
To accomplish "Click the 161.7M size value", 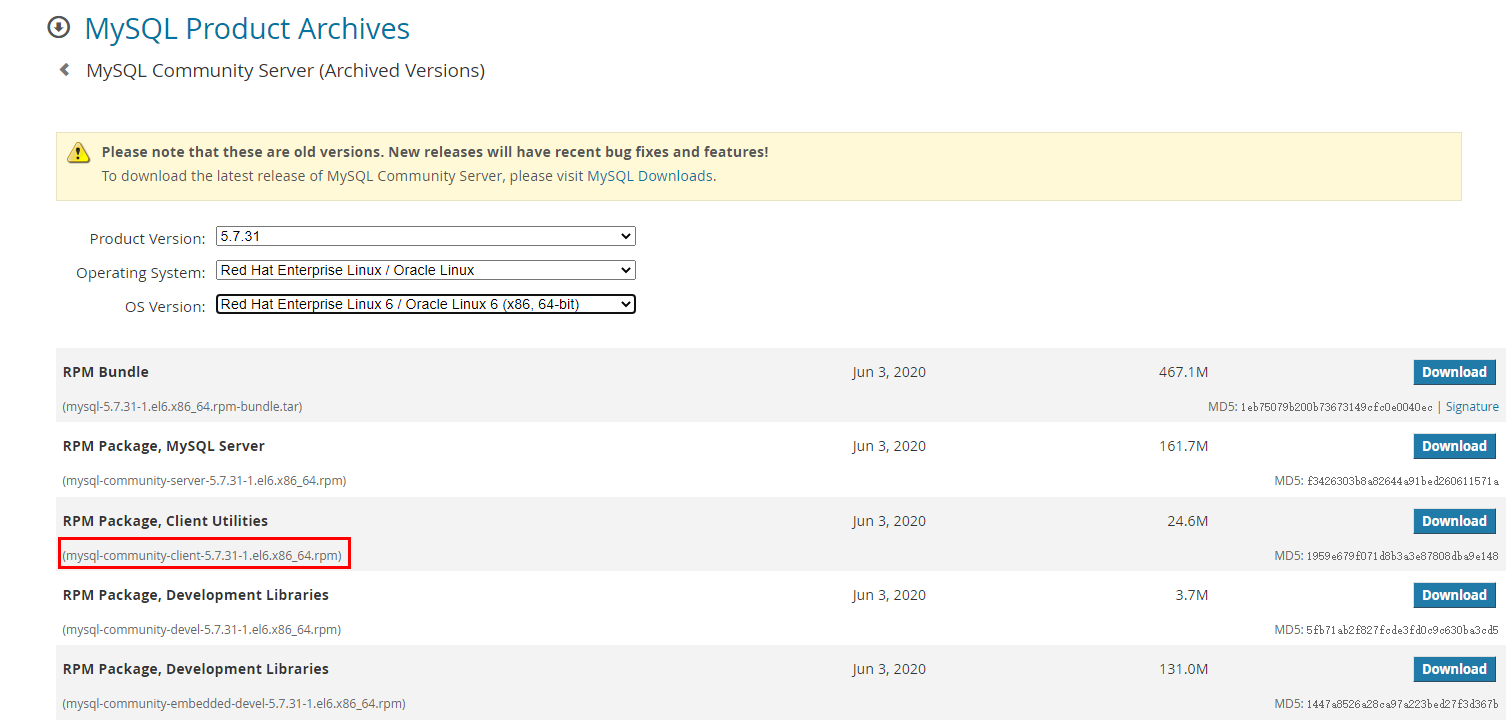I will coord(1184,446).
